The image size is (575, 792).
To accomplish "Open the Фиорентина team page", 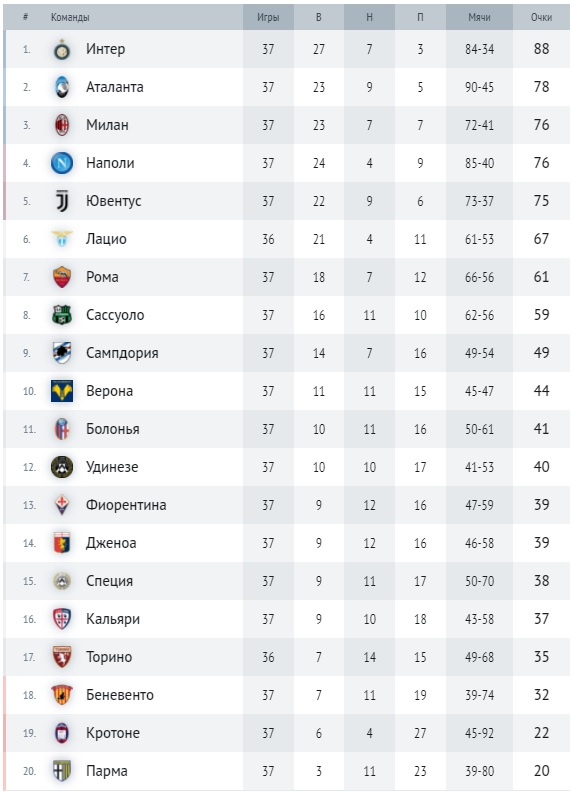I will pyautogui.click(x=126, y=505).
